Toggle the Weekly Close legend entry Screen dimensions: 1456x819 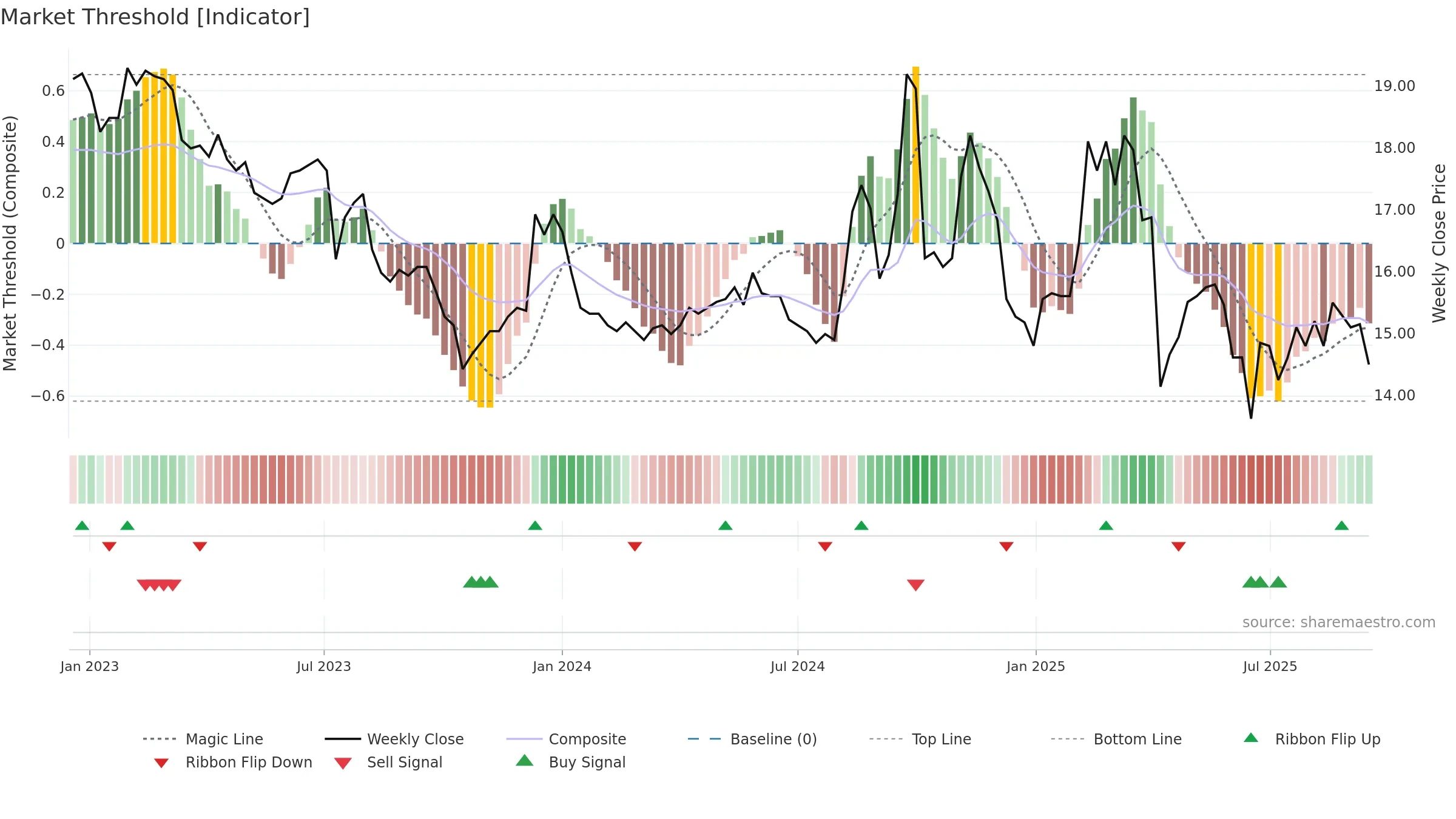[x=394, y=739]
